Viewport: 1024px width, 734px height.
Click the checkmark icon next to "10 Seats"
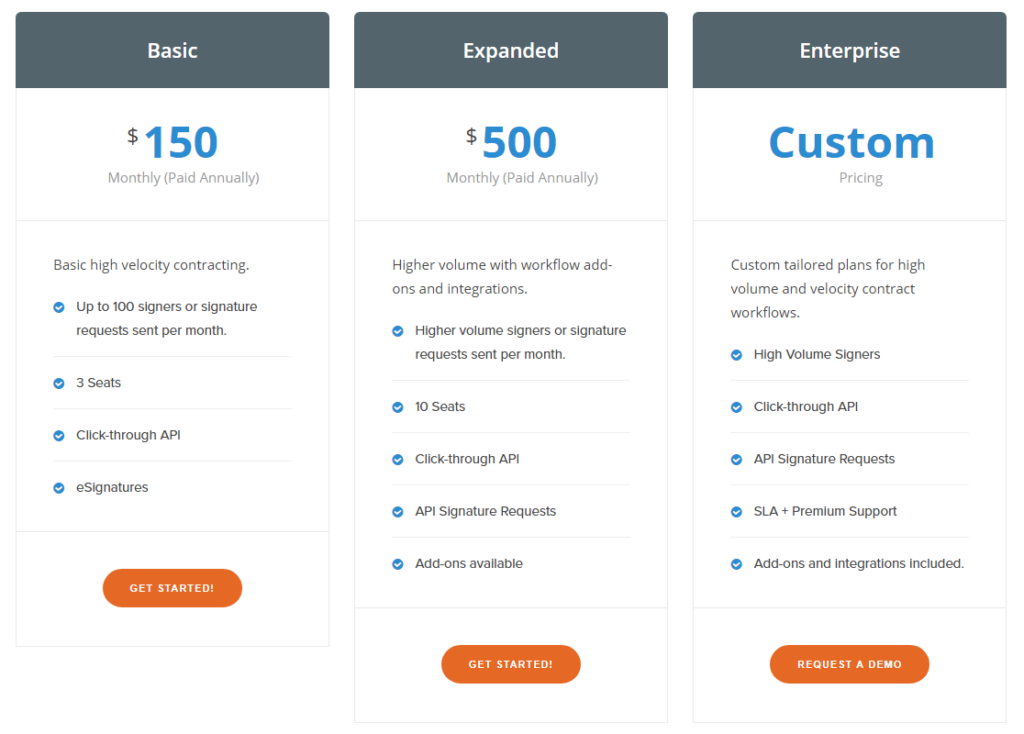(x=397, y=406)
